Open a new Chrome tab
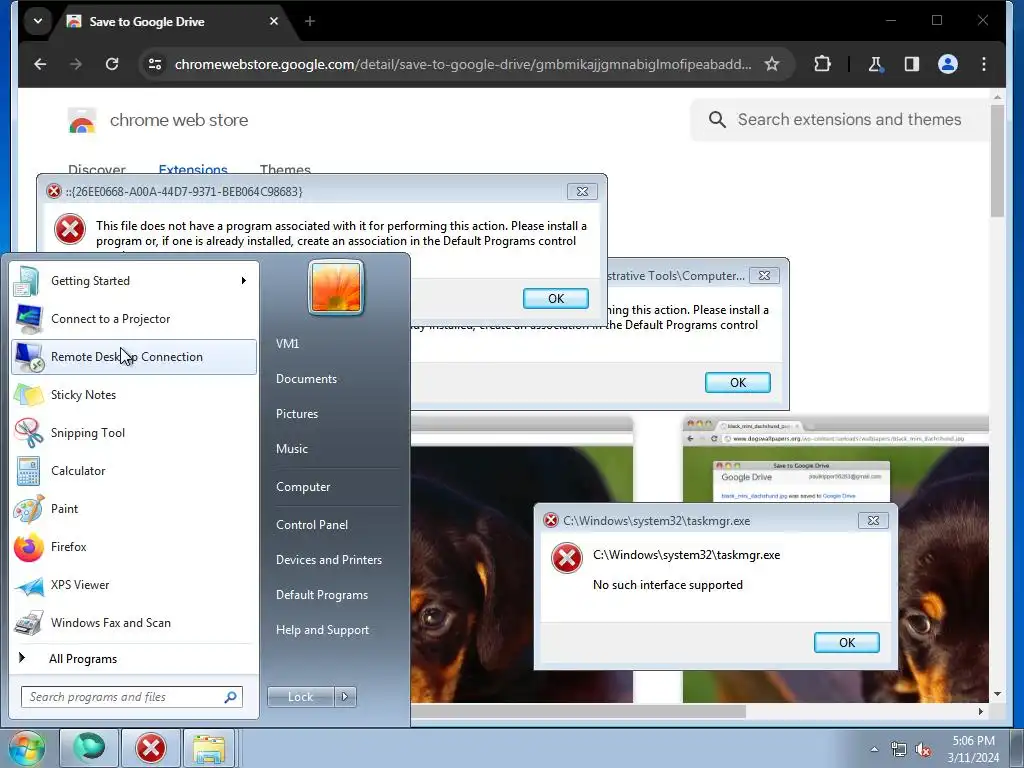 coord(310,22)
